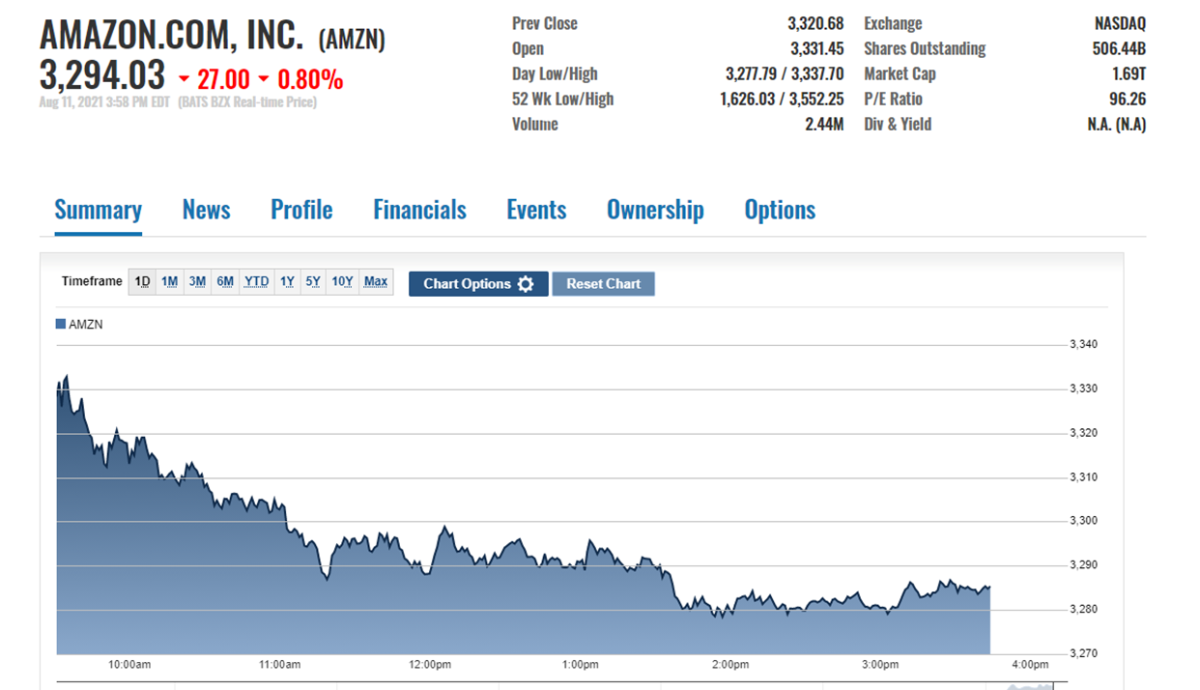Click the Open value 3,331.45
Screen dimensions: 1200x690
click(x=815, y=48)
